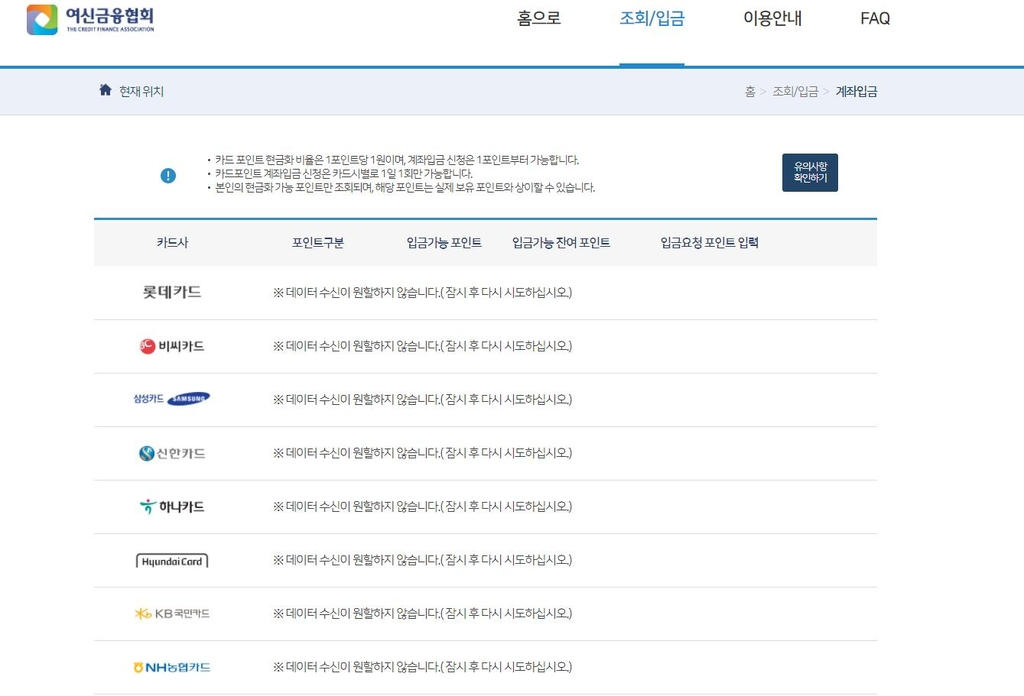Viewport: 1024px width, 696px height.
Task: Open the 조회/입금 menu item
Action: (x=651, y=19)
